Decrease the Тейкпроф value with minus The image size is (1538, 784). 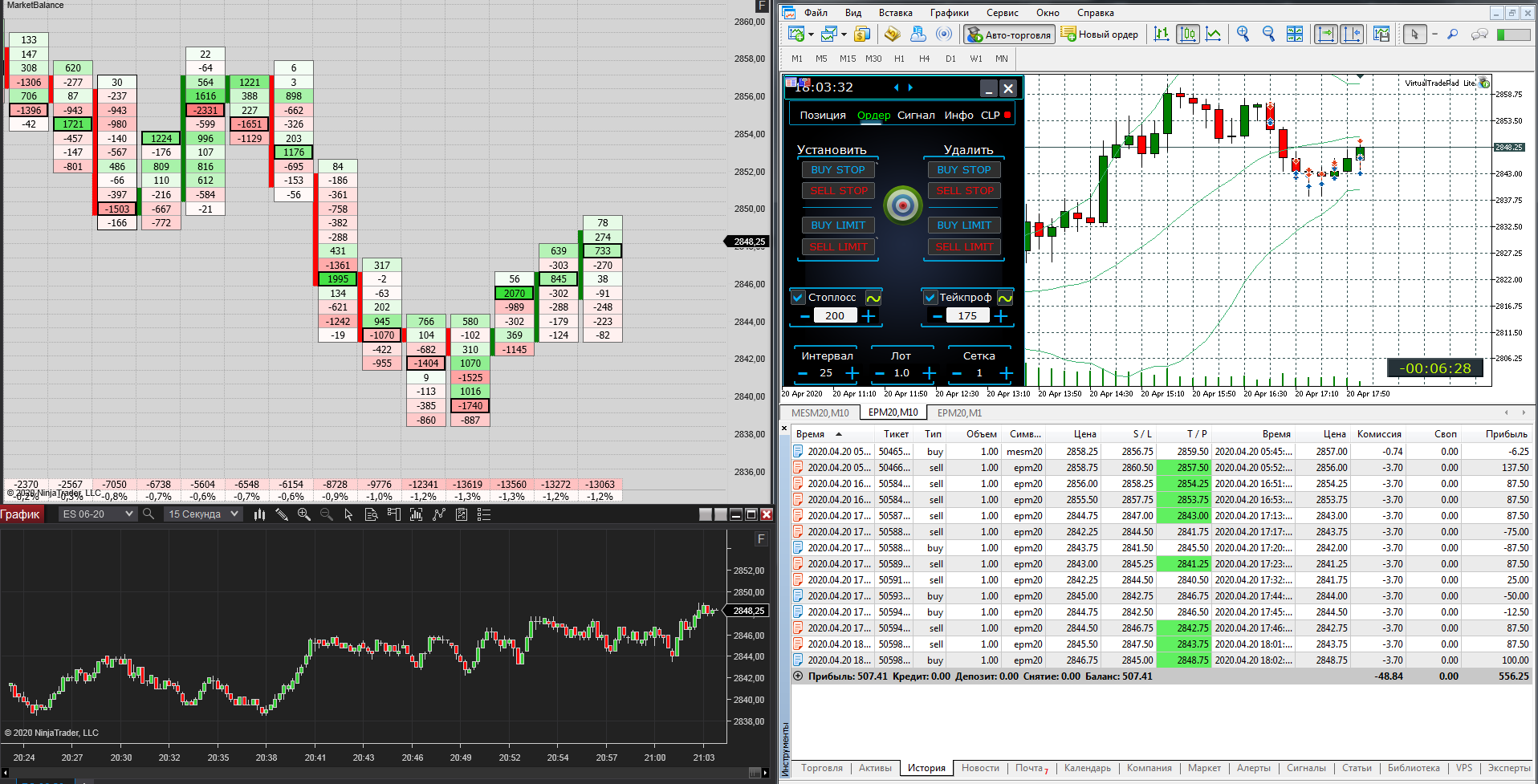tap(937, 316)
